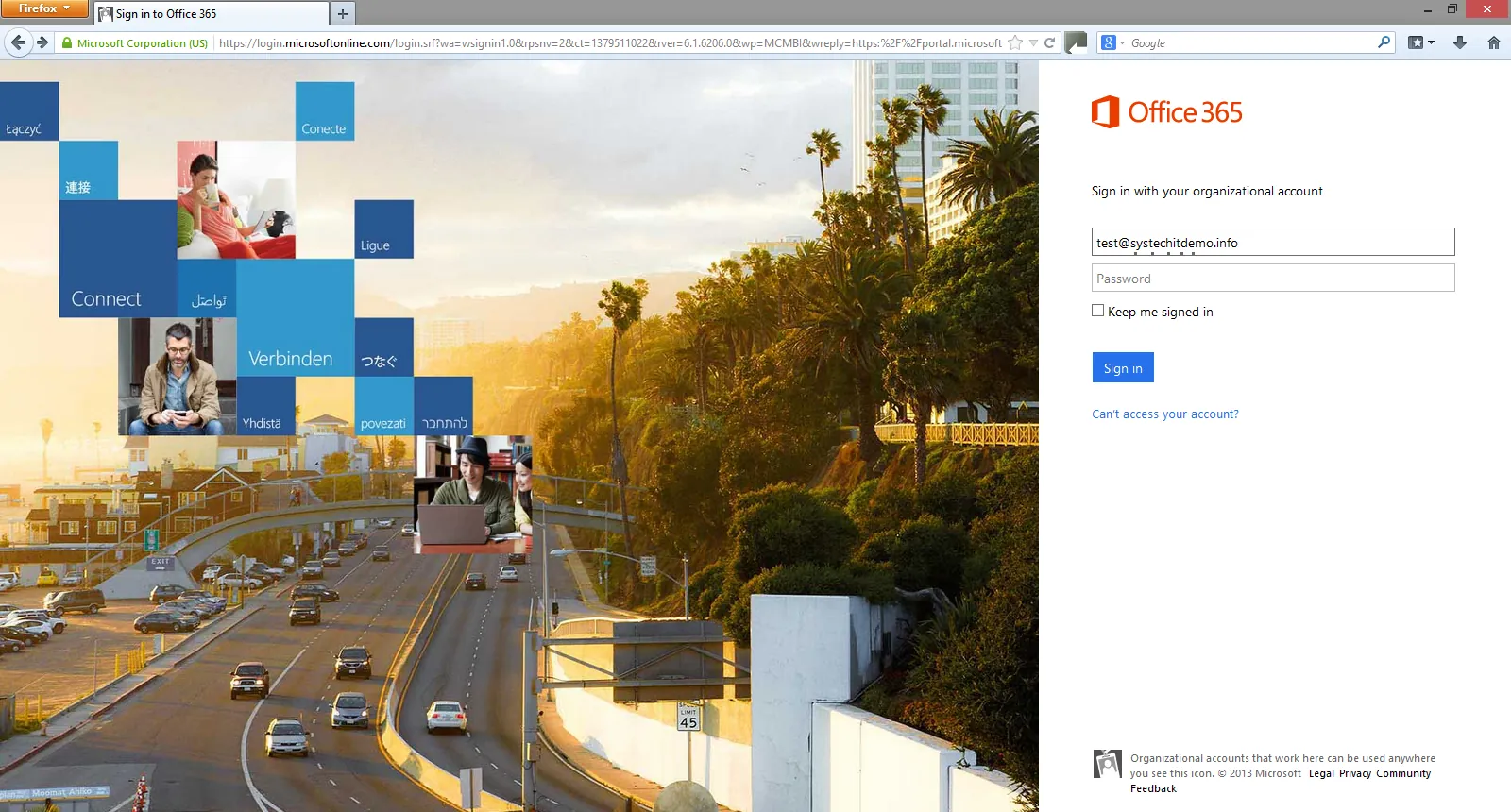Tick the Keep me signed in checkbox

coord(1097,311)
